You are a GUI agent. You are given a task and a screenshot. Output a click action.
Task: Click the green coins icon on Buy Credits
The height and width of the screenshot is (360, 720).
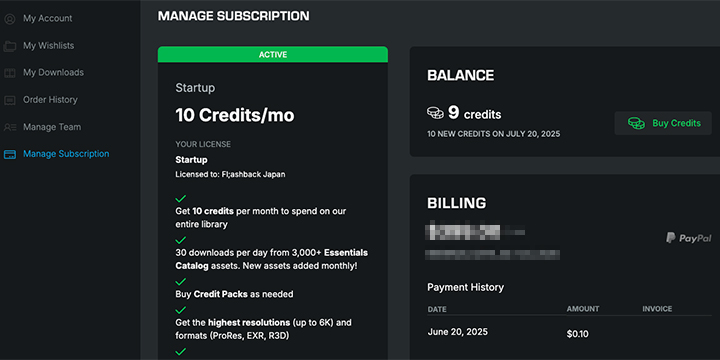[636, 123]
